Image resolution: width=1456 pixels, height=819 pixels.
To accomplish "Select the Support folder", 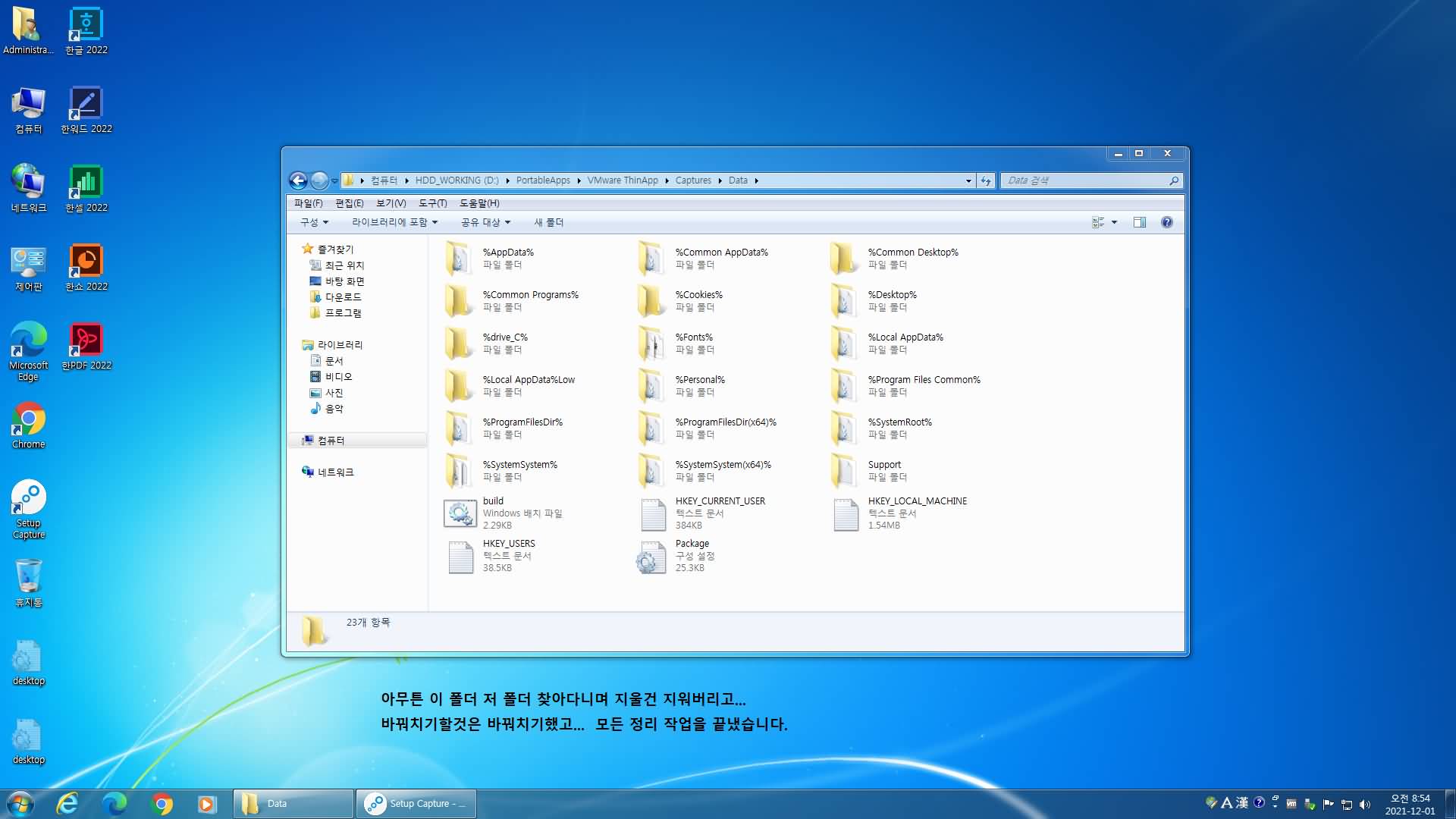I will tap(867, 471).
